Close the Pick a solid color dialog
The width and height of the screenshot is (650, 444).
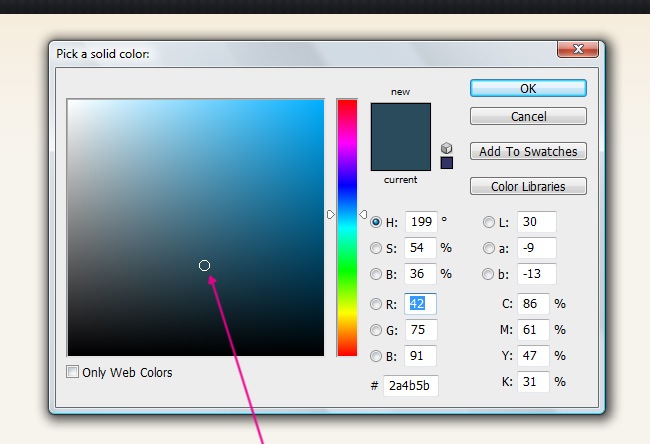click(578, 49)
